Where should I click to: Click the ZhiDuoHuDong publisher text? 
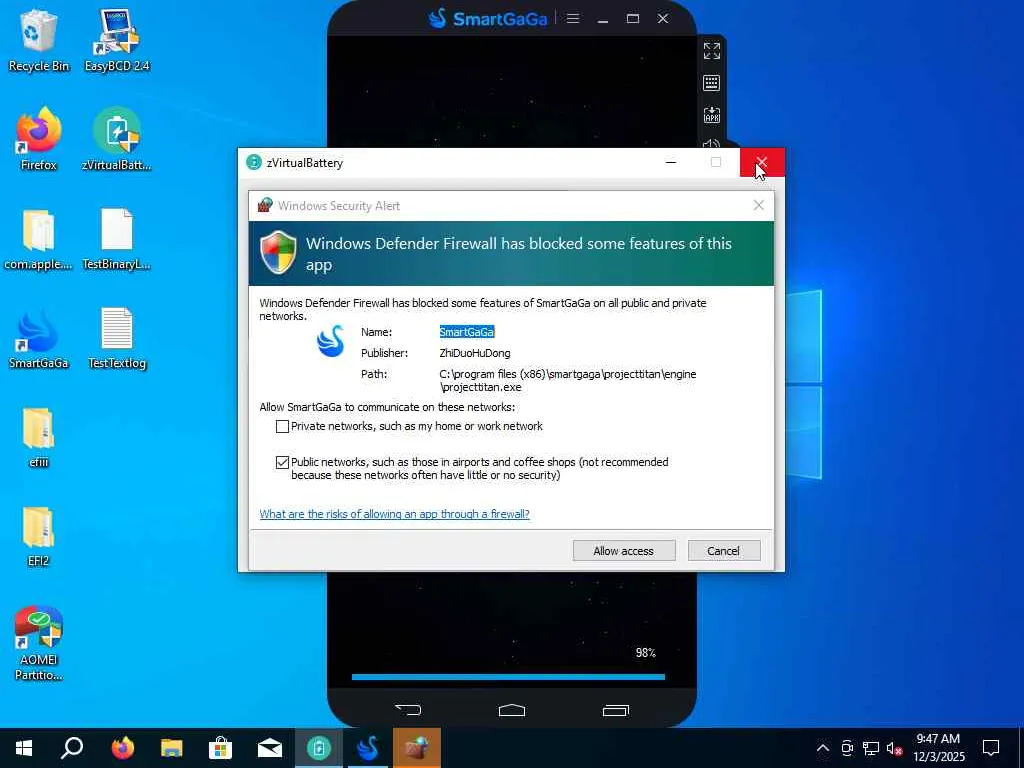point(475,353)
